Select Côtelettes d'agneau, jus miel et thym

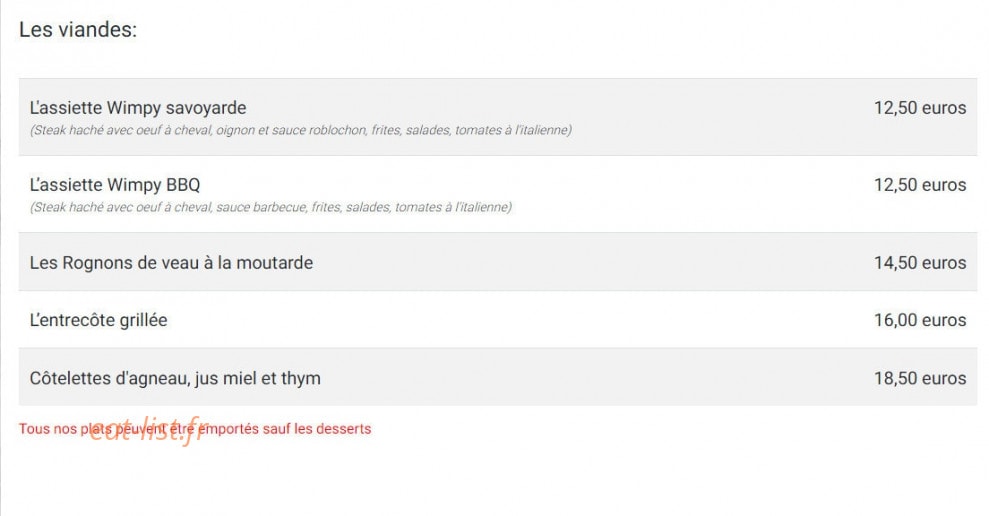tap(175, 378)
